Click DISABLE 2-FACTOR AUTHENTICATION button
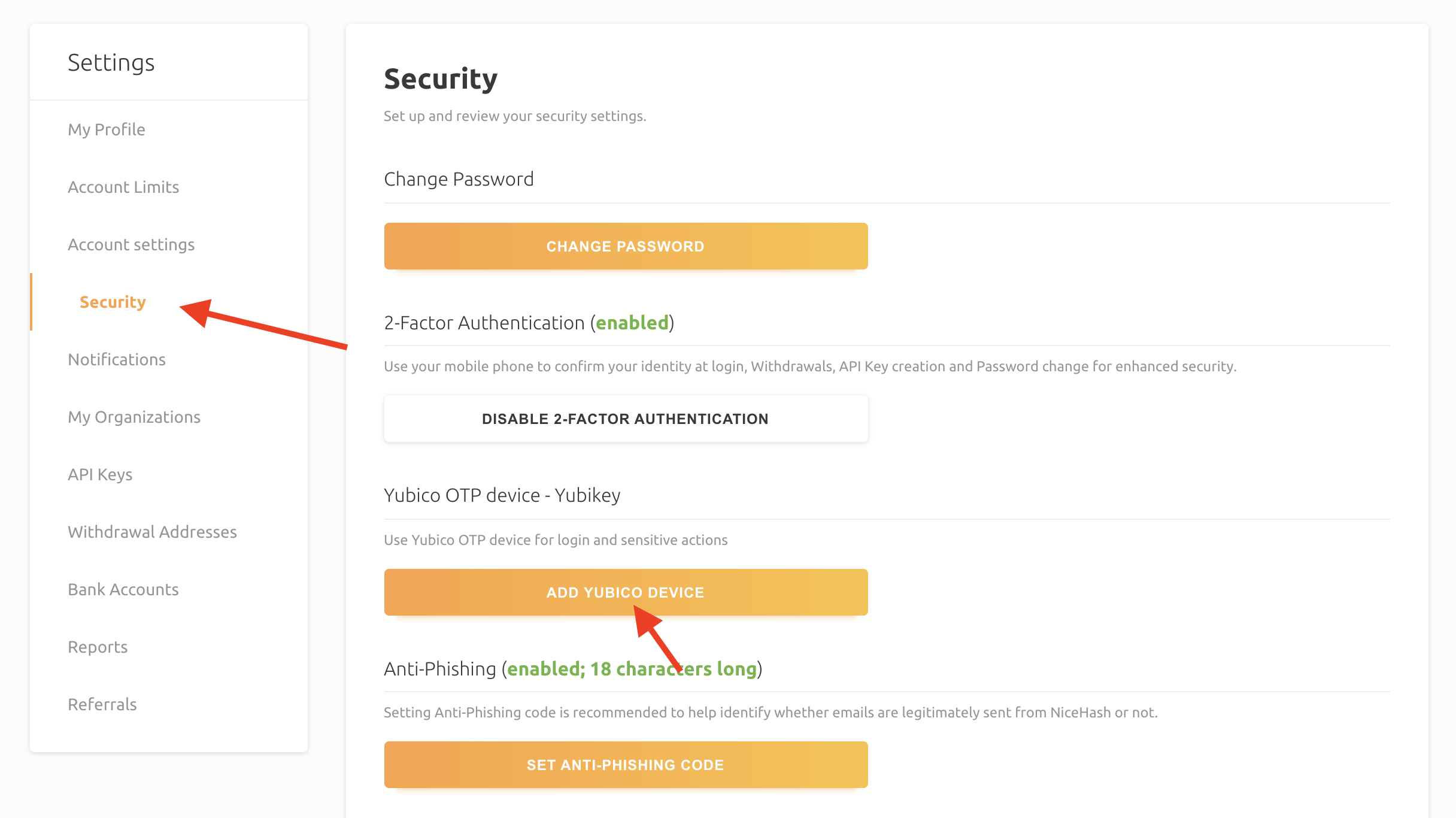The height and width of the screenshot is (818, 1456). 625,418
